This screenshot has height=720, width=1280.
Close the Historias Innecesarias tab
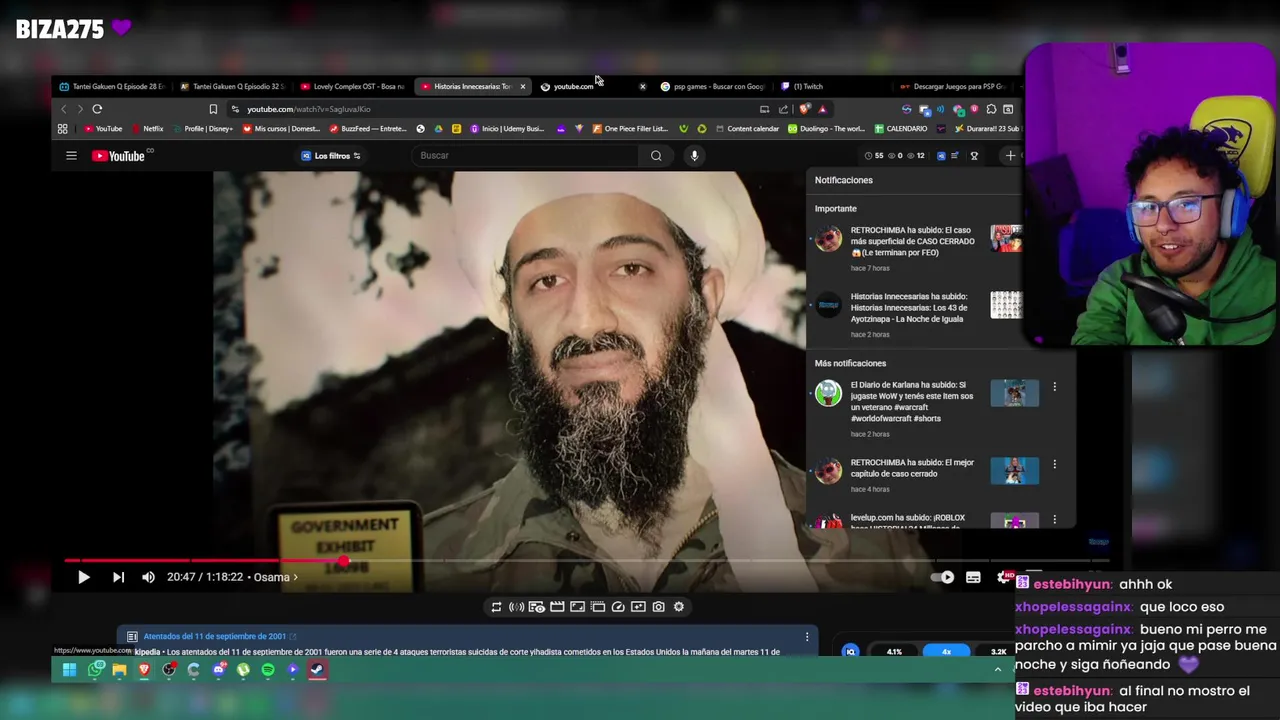[522, 86]
